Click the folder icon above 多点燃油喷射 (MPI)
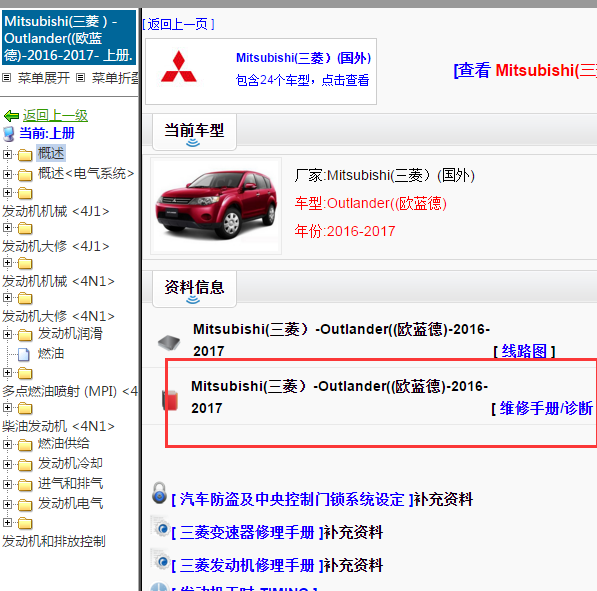597x591 pixels. (x=25, y=373)
